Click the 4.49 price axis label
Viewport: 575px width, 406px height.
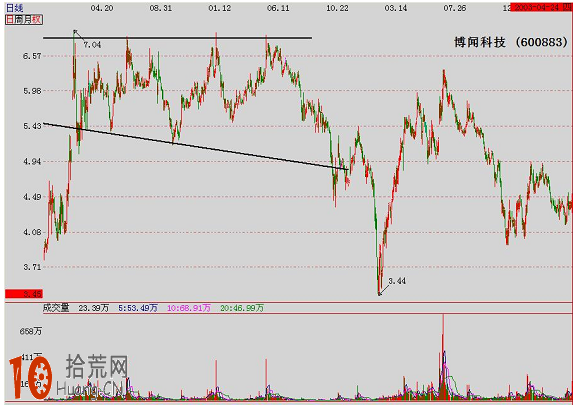(32, 197)
